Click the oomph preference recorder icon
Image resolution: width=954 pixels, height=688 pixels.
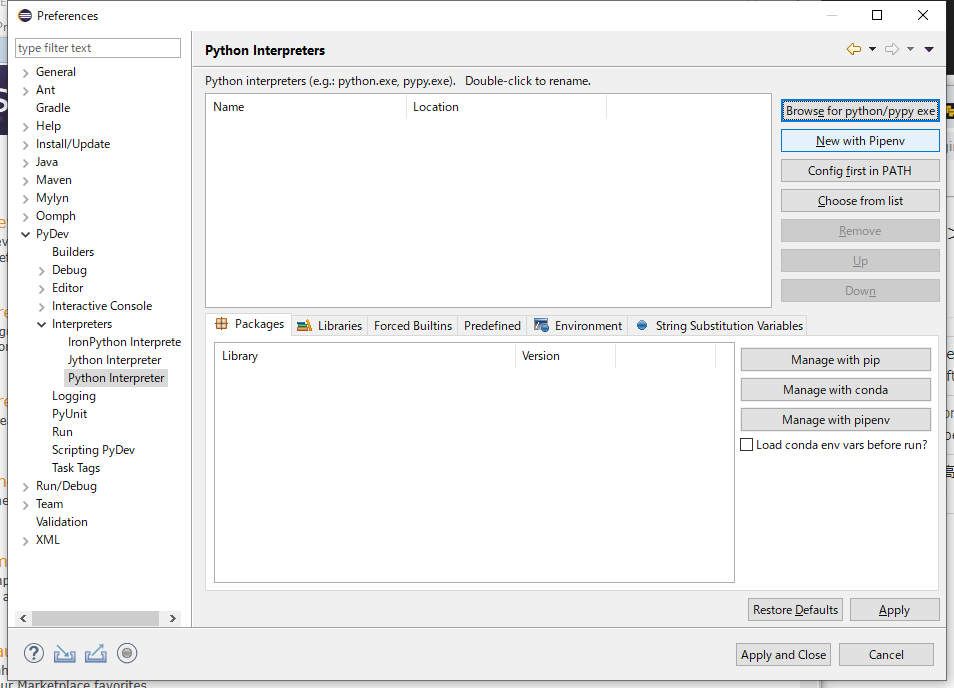[x=127, y=654]
